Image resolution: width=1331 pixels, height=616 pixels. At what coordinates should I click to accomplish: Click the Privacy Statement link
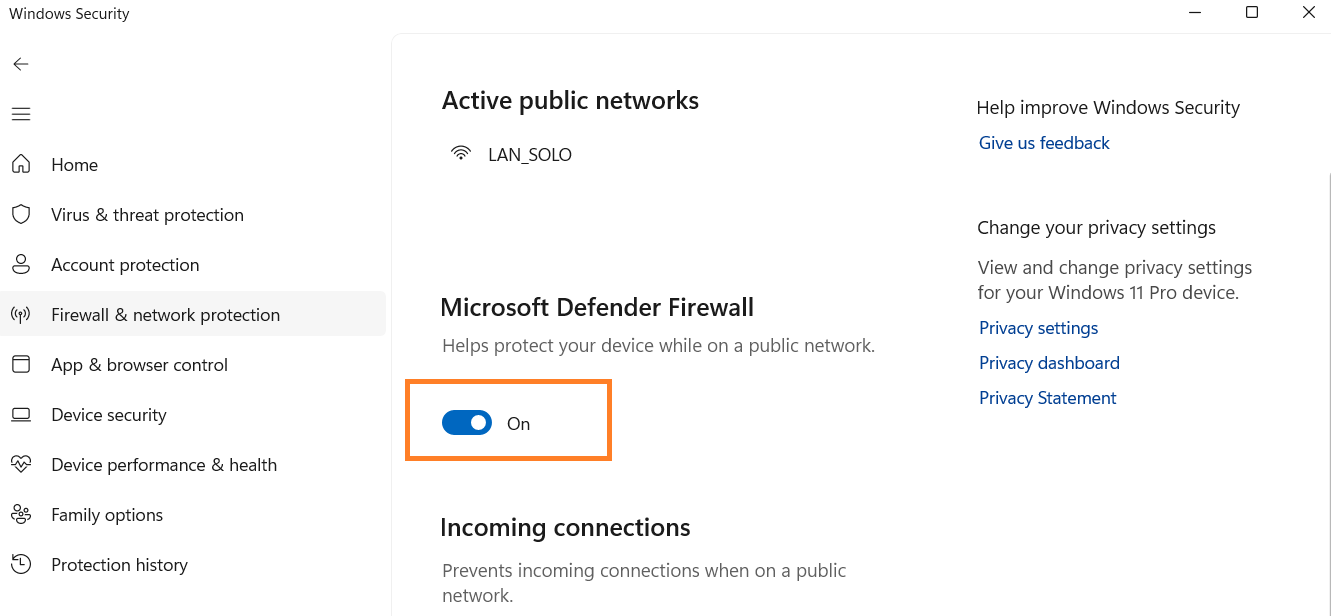tap(1047, 398)
